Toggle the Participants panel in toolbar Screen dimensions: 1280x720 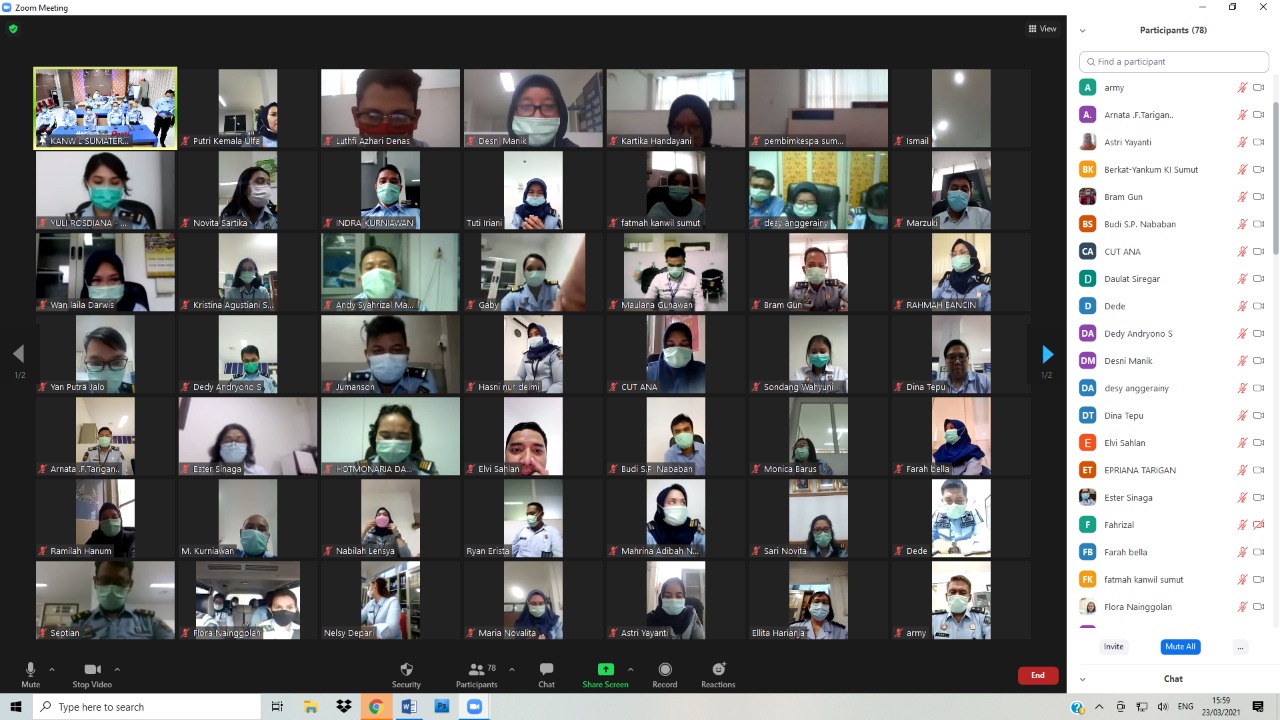(476, 670)
